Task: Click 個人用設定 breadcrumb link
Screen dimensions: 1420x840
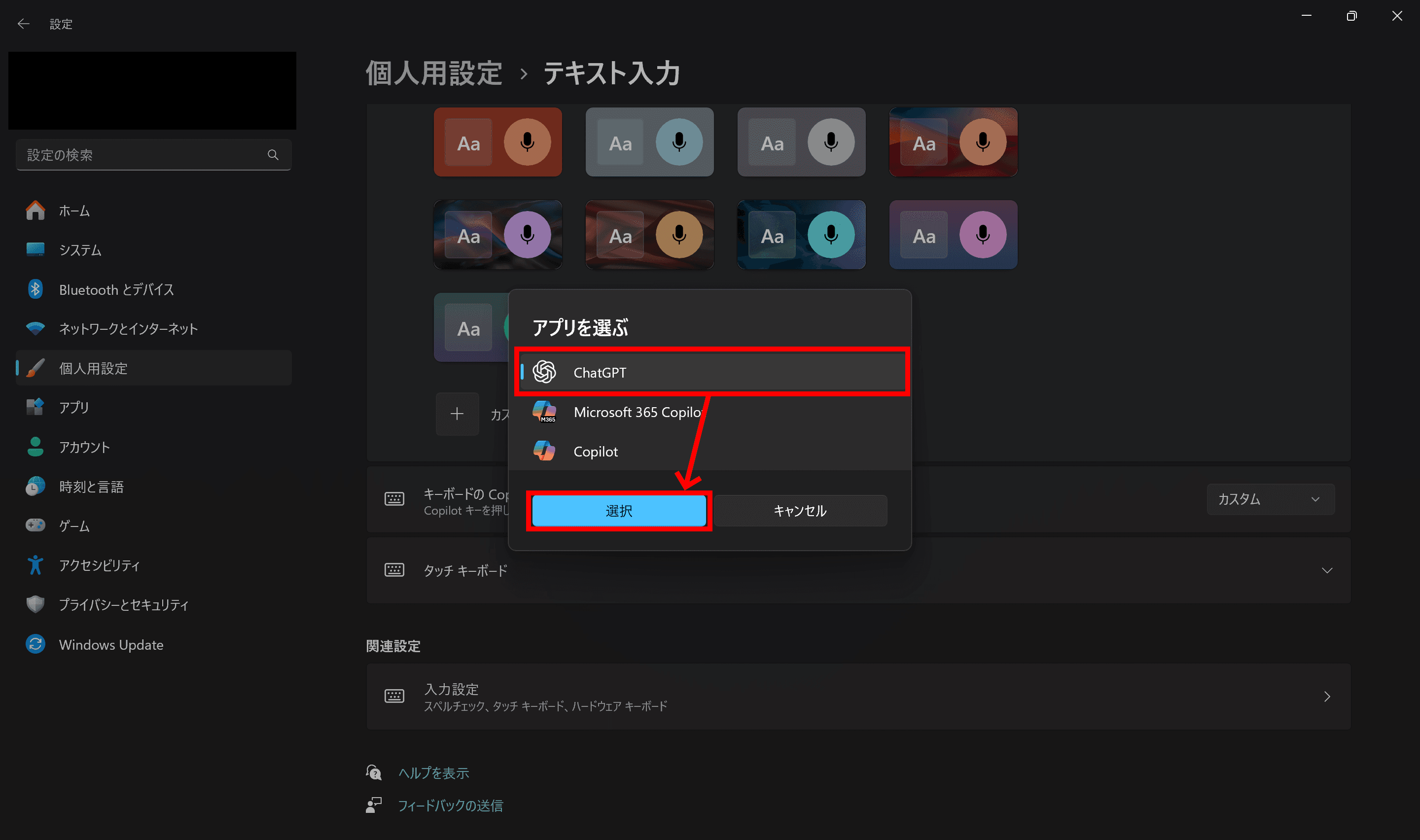Action: [x=434, y=73]
